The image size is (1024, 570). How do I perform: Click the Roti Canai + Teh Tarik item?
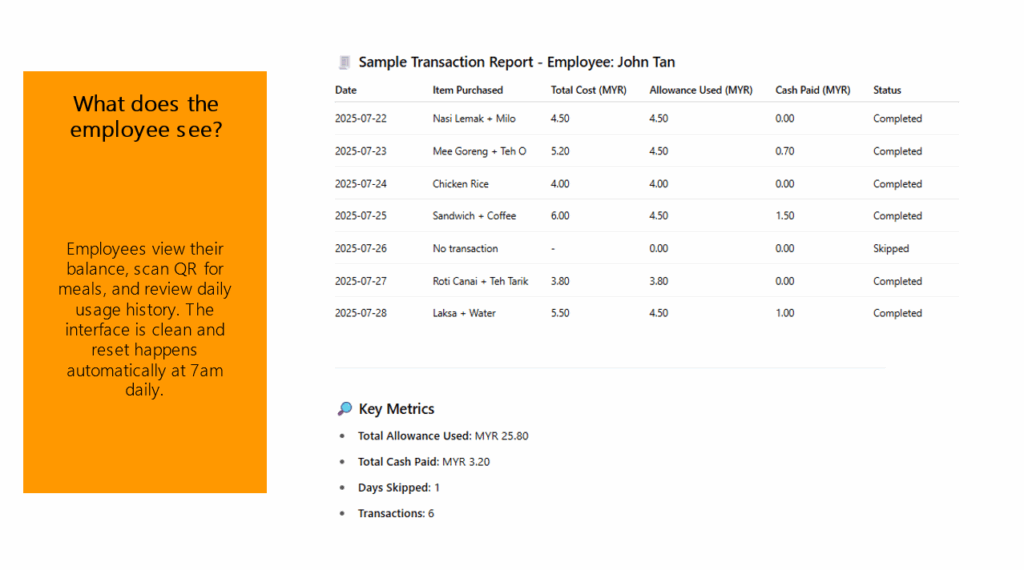pos(480,282)
